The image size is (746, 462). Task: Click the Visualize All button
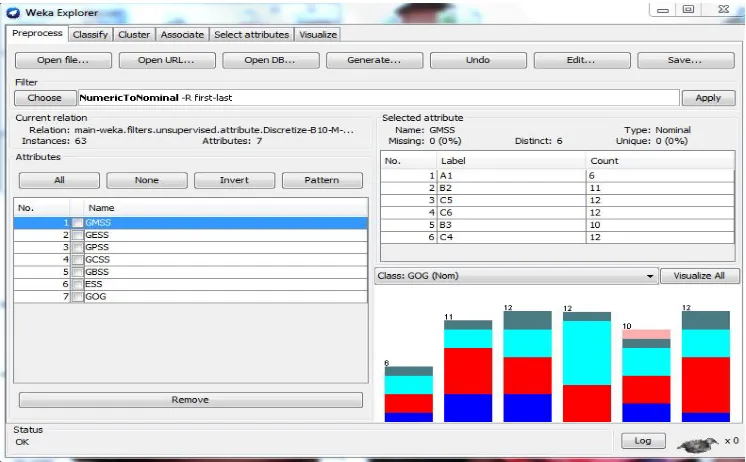pyautogui.click(x=699, y=276)
